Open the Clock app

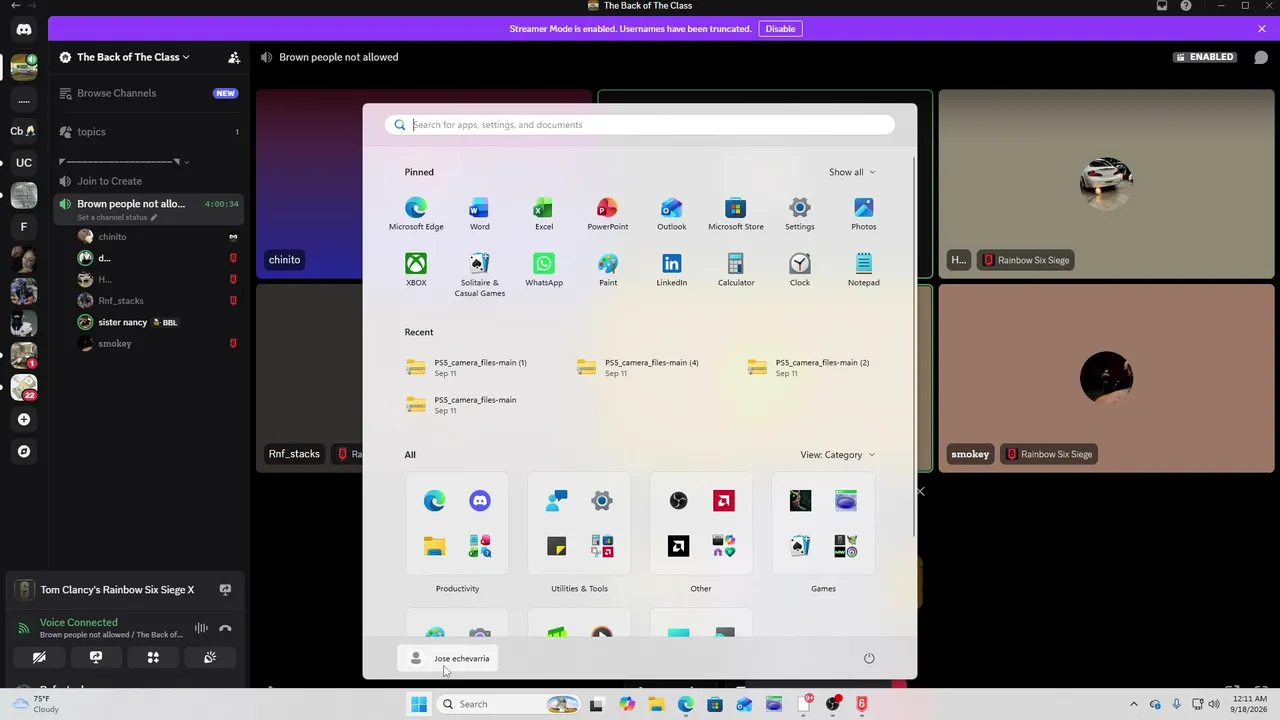tap(799, 270)
